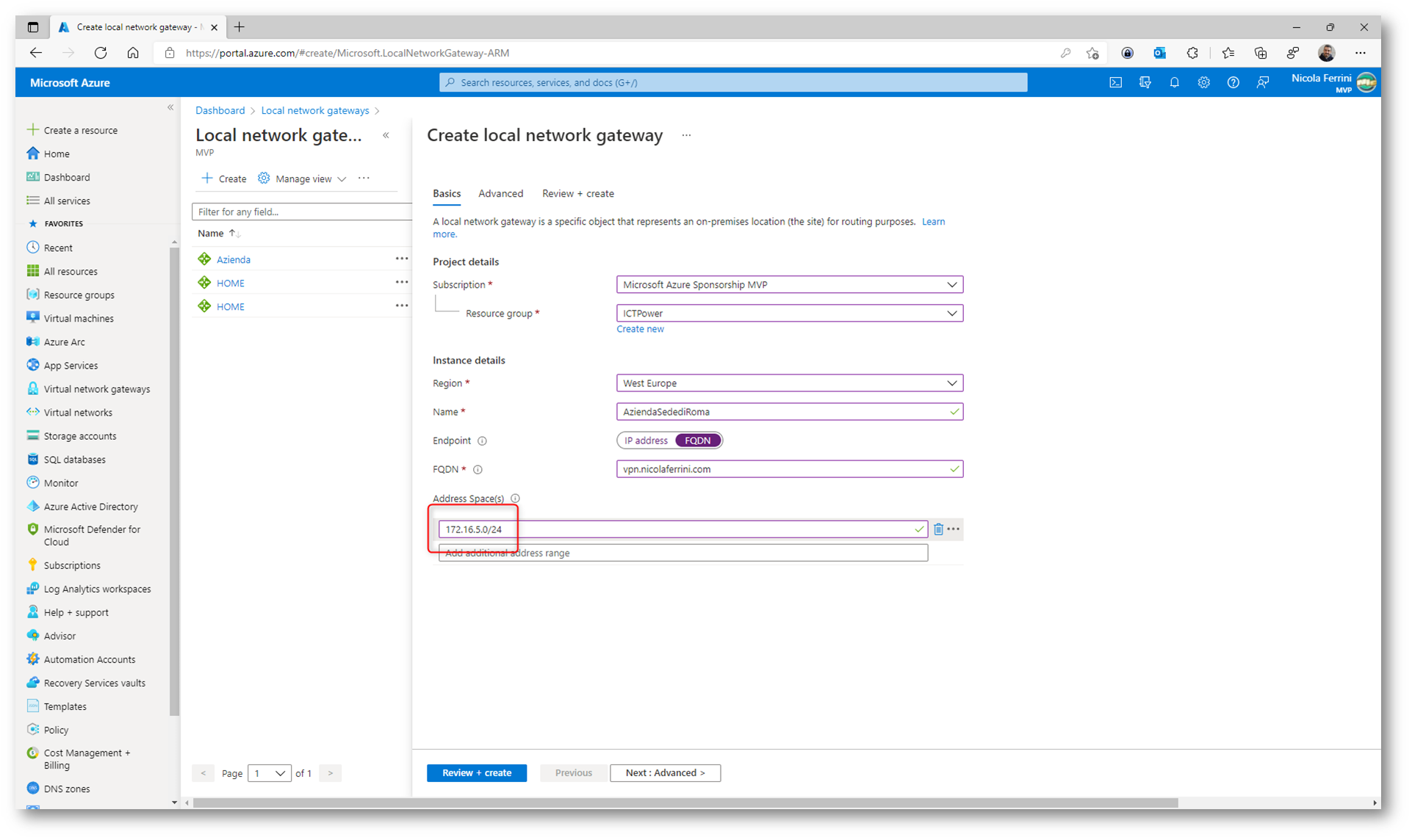The image size is (1412, 840).
Task: Click the Name field AziendaSedediRoma
Action: [x=790, y=412]
